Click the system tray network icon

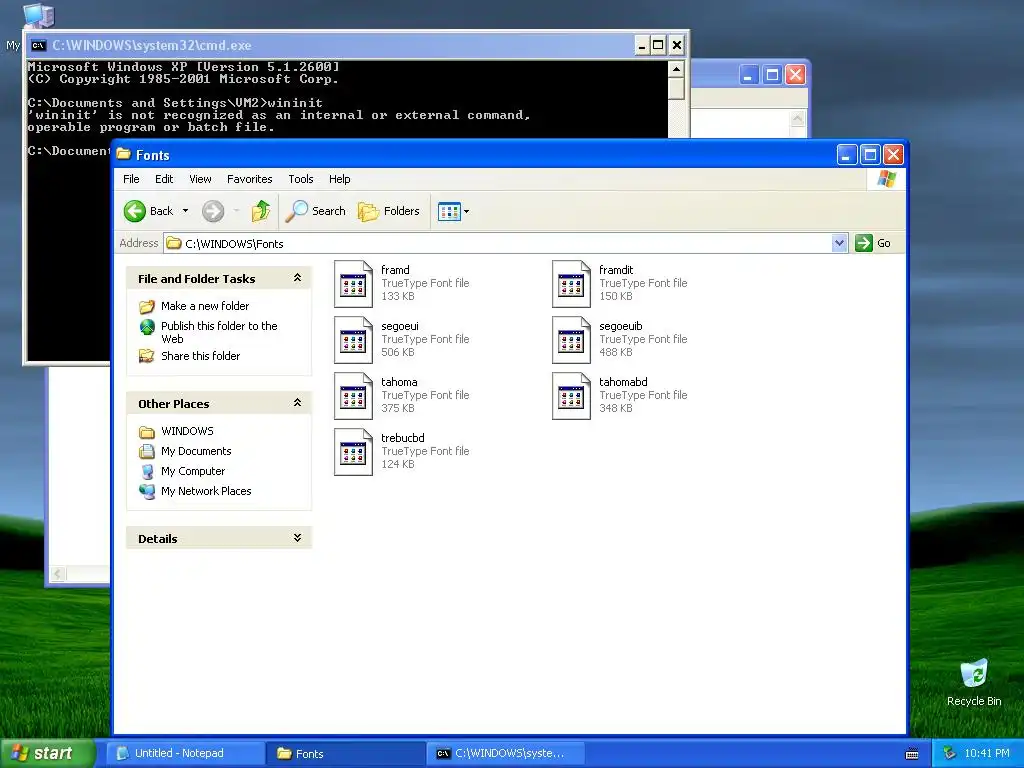[x=950, y=754]
